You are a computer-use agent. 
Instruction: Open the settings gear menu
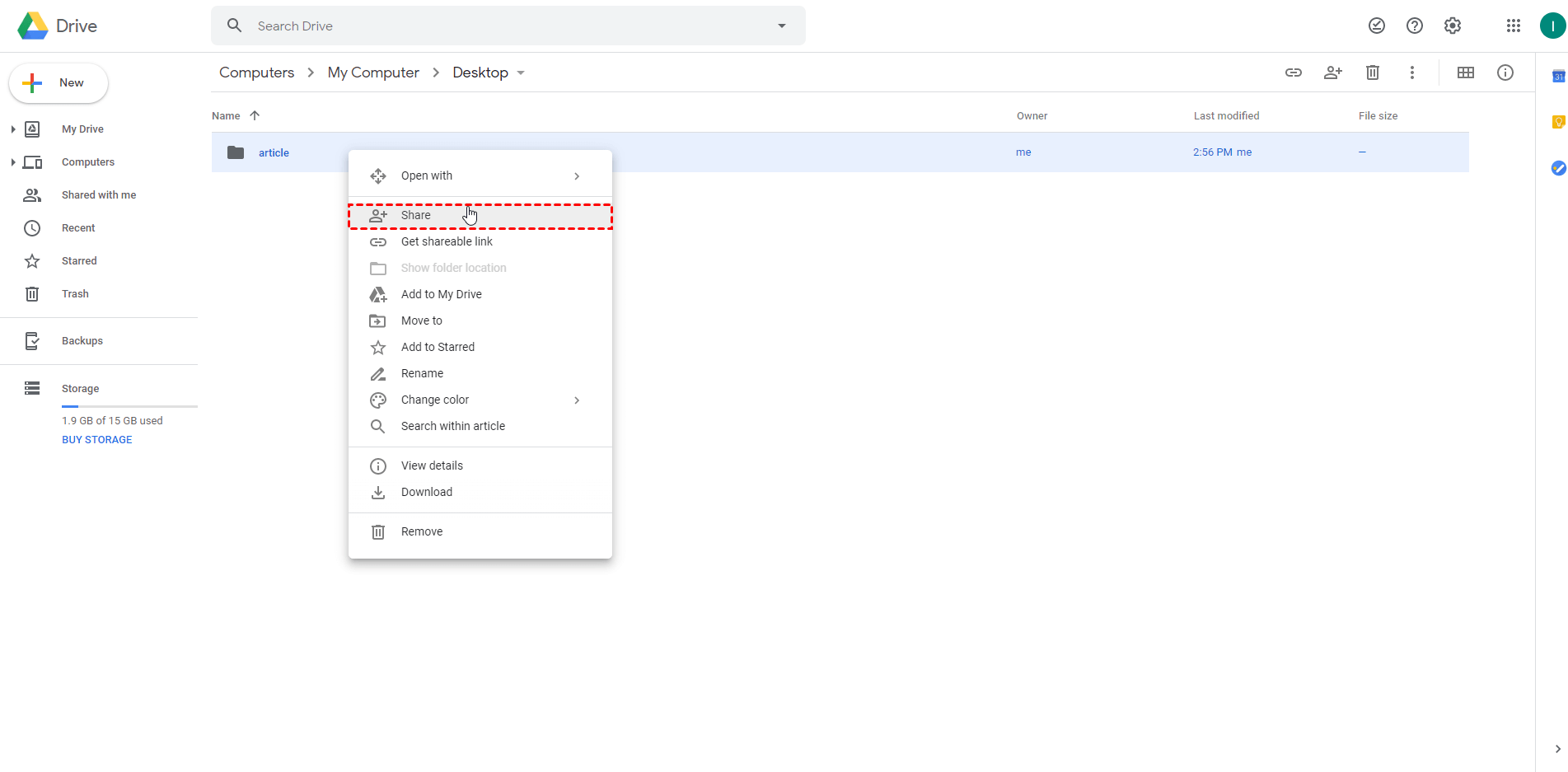tap(1452, 26)
